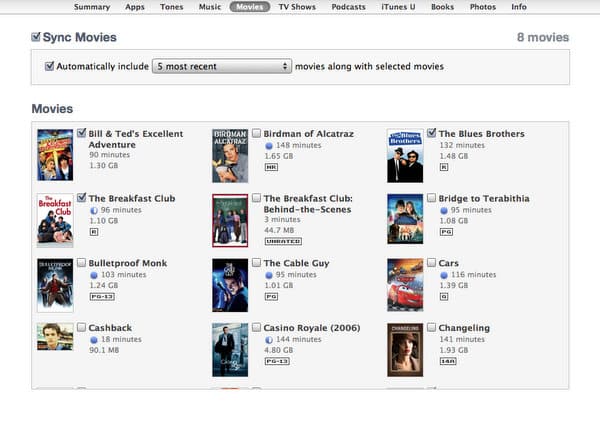The height and width of the screenshot is (427, 600).
Task: Click the unwatched dot for Birdman of Alcatraz
Action: 269,146
